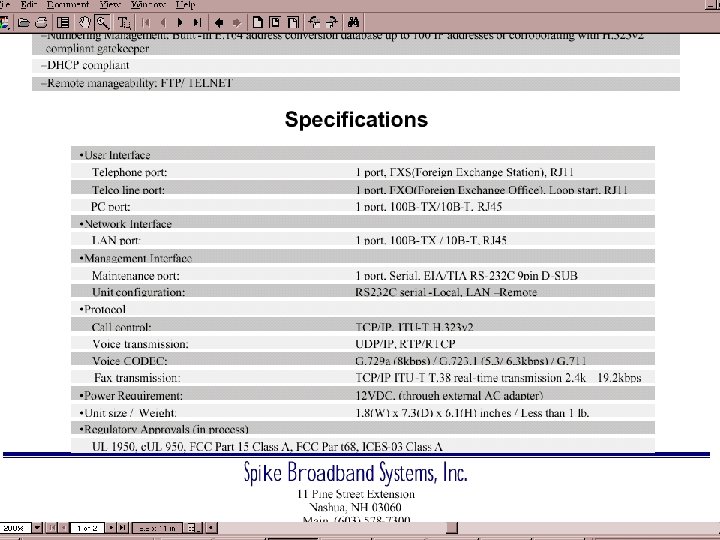Open the Help menu
Viewport: 720px width, 540px height.
pos(186,5)
